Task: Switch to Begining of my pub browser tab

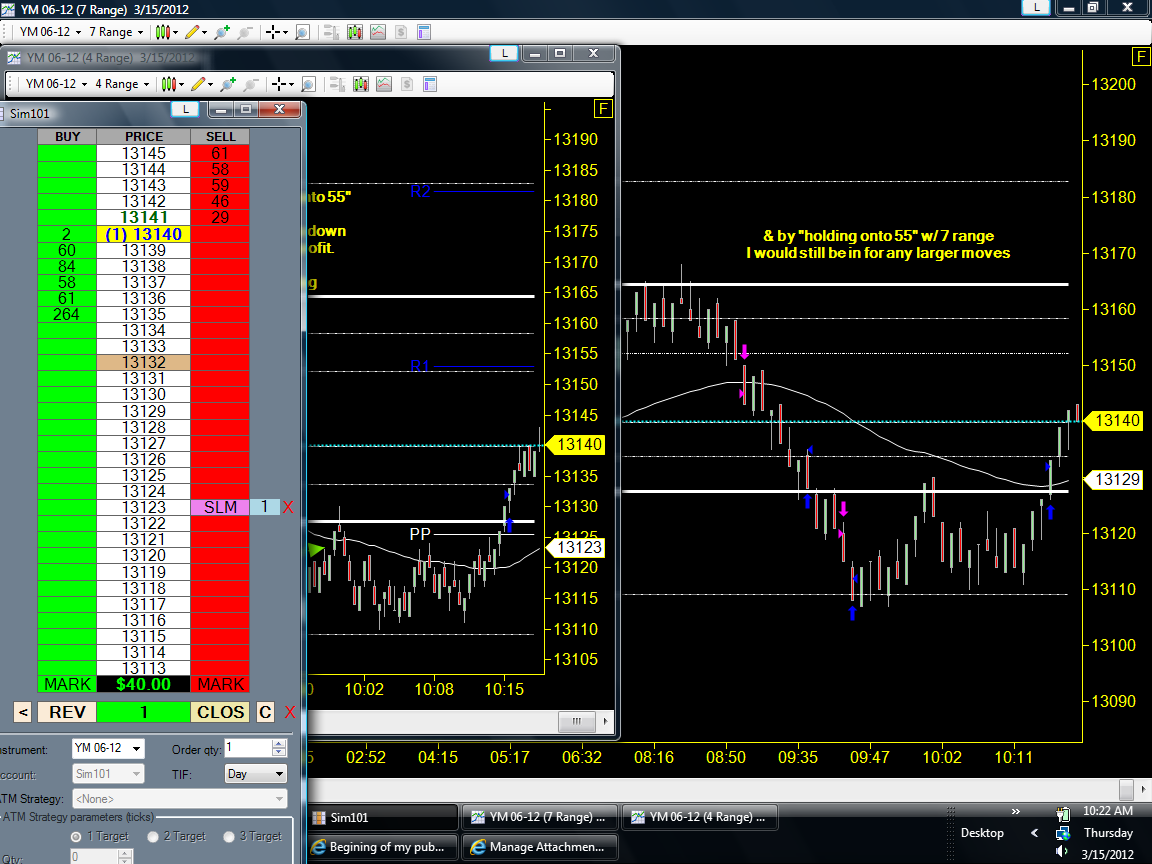Action: pyautogui.click(x=383, y=847)
